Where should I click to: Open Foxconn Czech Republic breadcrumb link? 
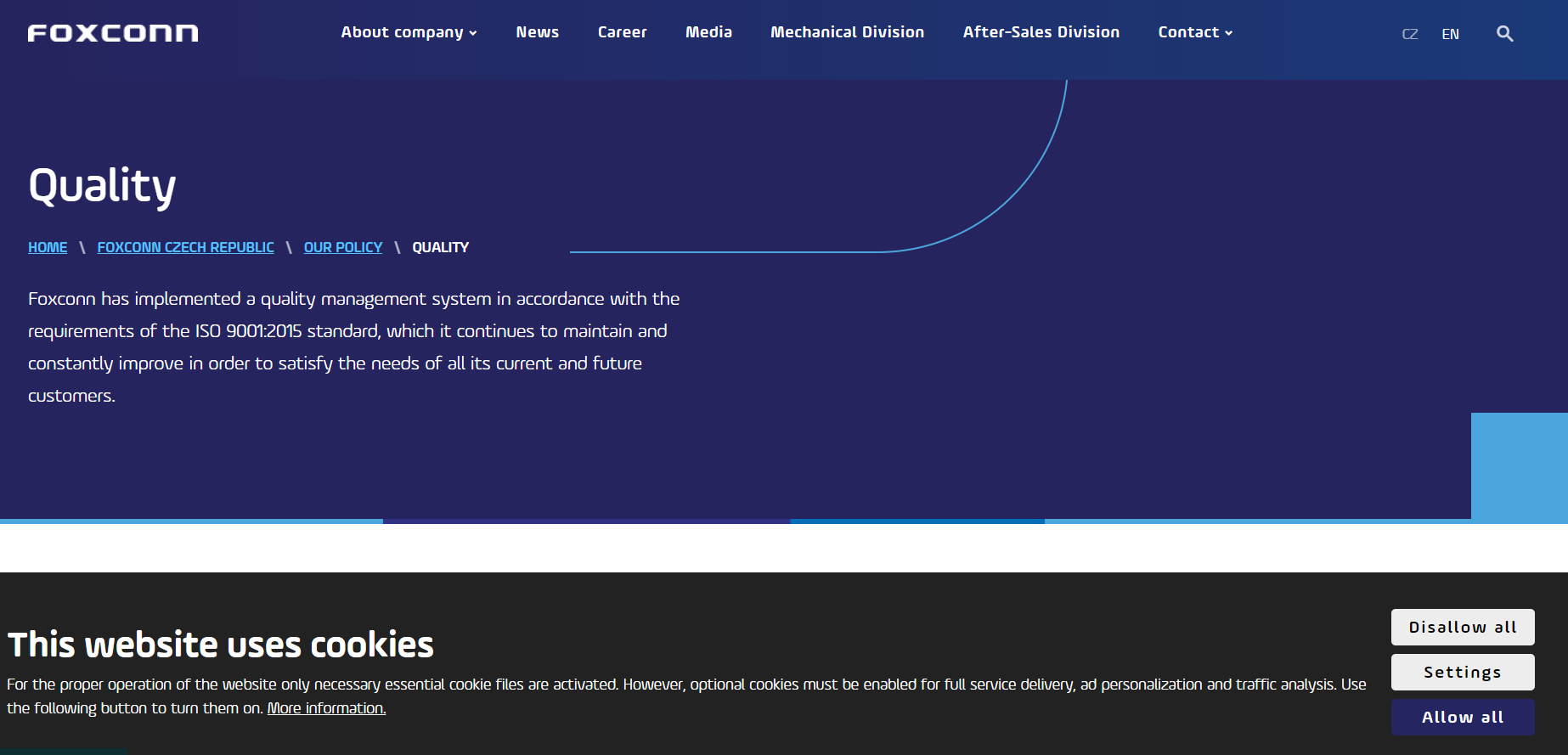[185, 247]
